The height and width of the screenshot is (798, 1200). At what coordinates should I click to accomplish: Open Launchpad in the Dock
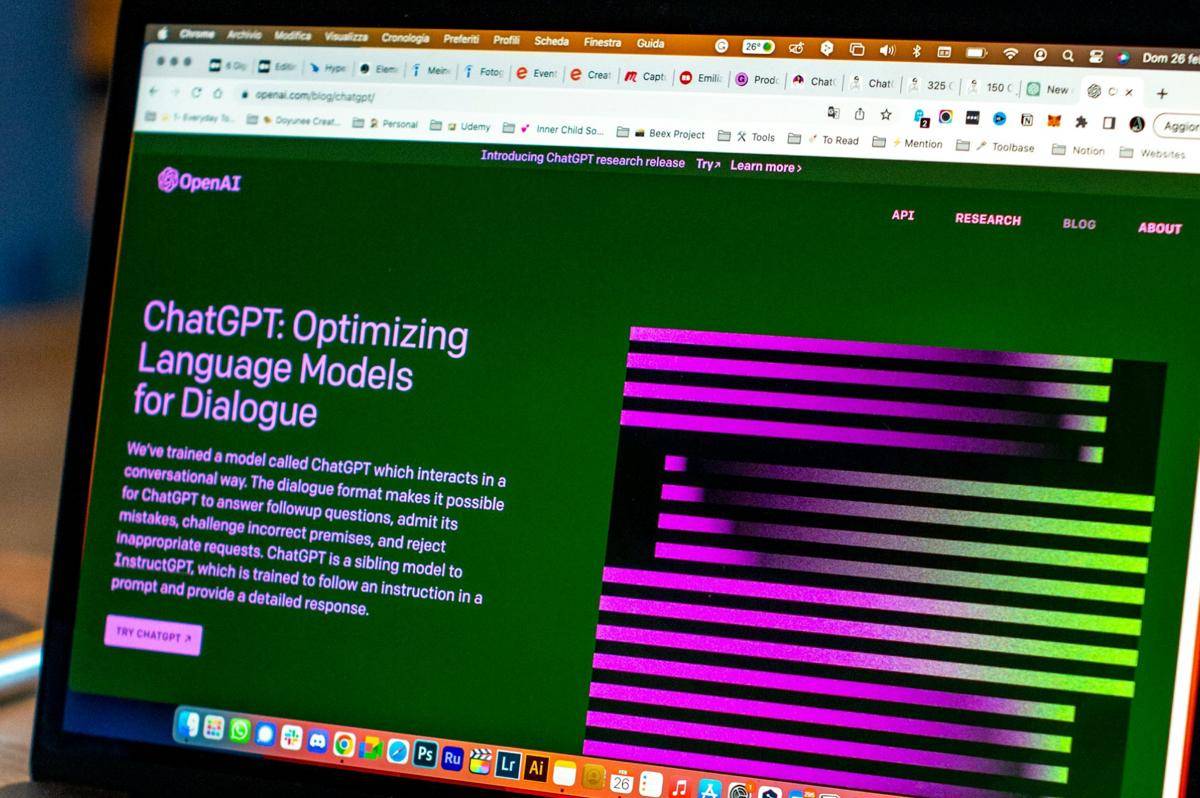click(x=214, y=727)
